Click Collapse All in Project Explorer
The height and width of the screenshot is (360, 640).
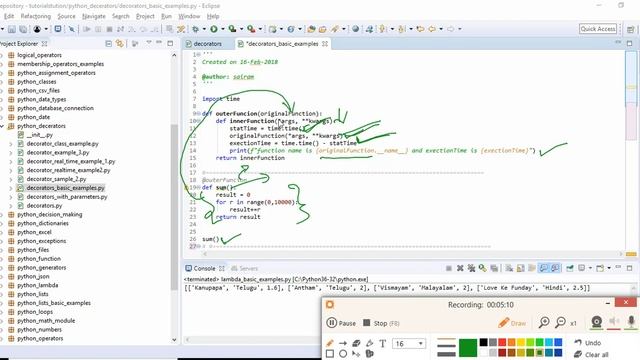[109, 43]
